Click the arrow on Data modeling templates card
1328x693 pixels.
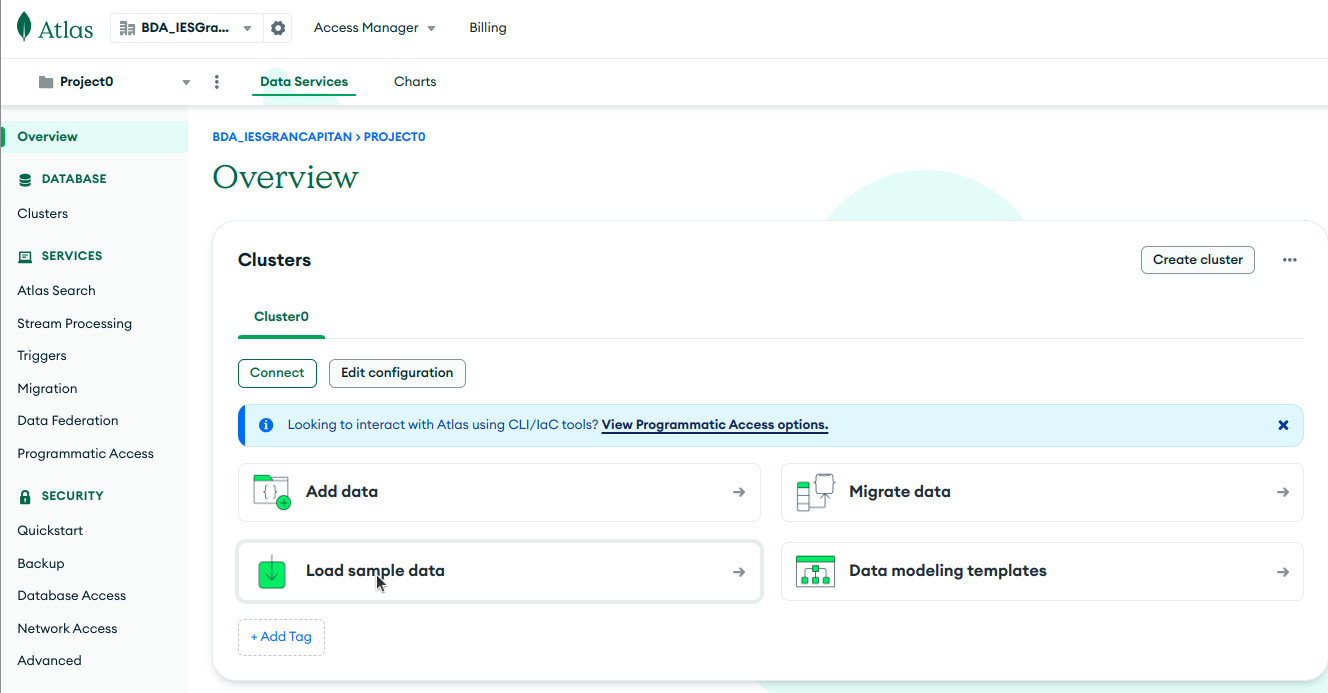pos(1283,572)
